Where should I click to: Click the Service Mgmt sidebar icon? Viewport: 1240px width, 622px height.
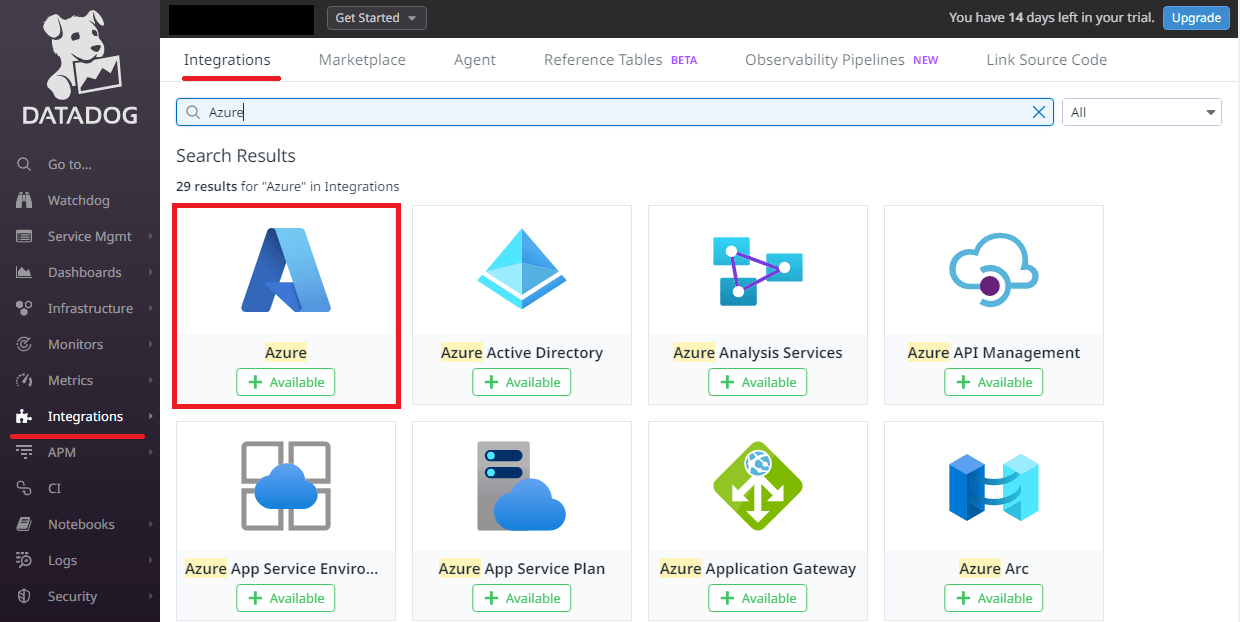click(25, 237)
